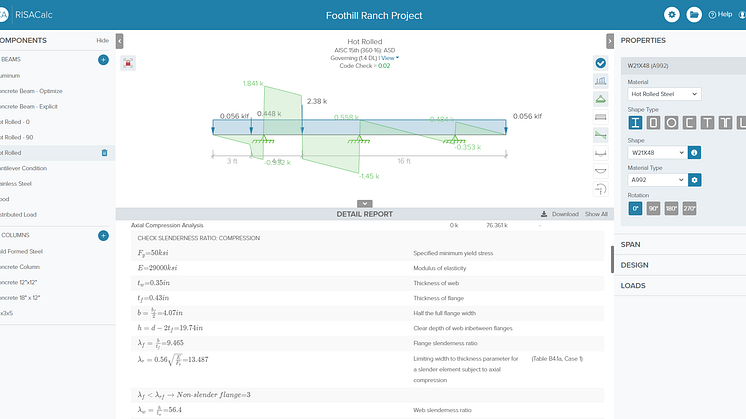This screenshot has height=419, width=746.
Task: Open the governing load View dropdown
Action: tap(390, 58)
